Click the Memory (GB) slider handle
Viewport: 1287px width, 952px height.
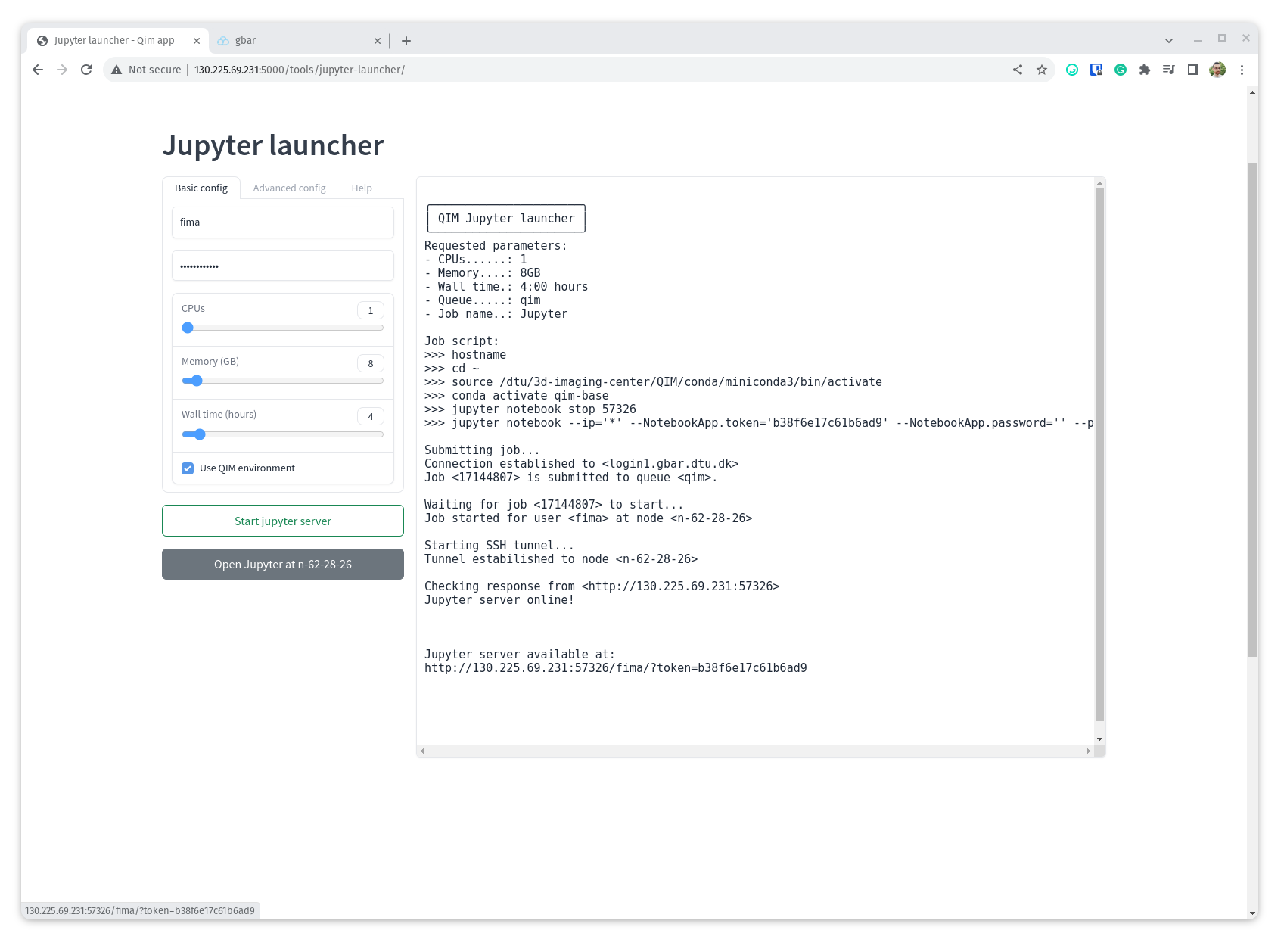click(x=197, y=381)
